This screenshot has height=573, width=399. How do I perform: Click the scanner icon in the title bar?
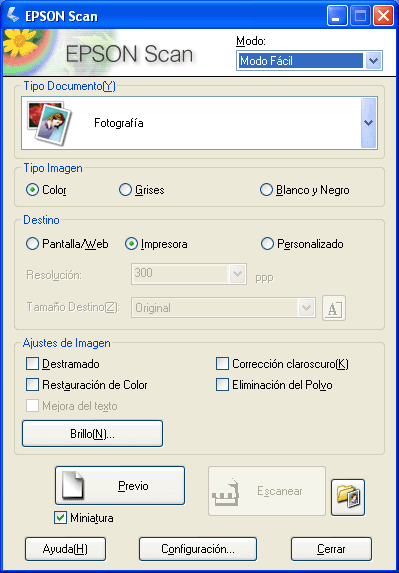(13, 15)
